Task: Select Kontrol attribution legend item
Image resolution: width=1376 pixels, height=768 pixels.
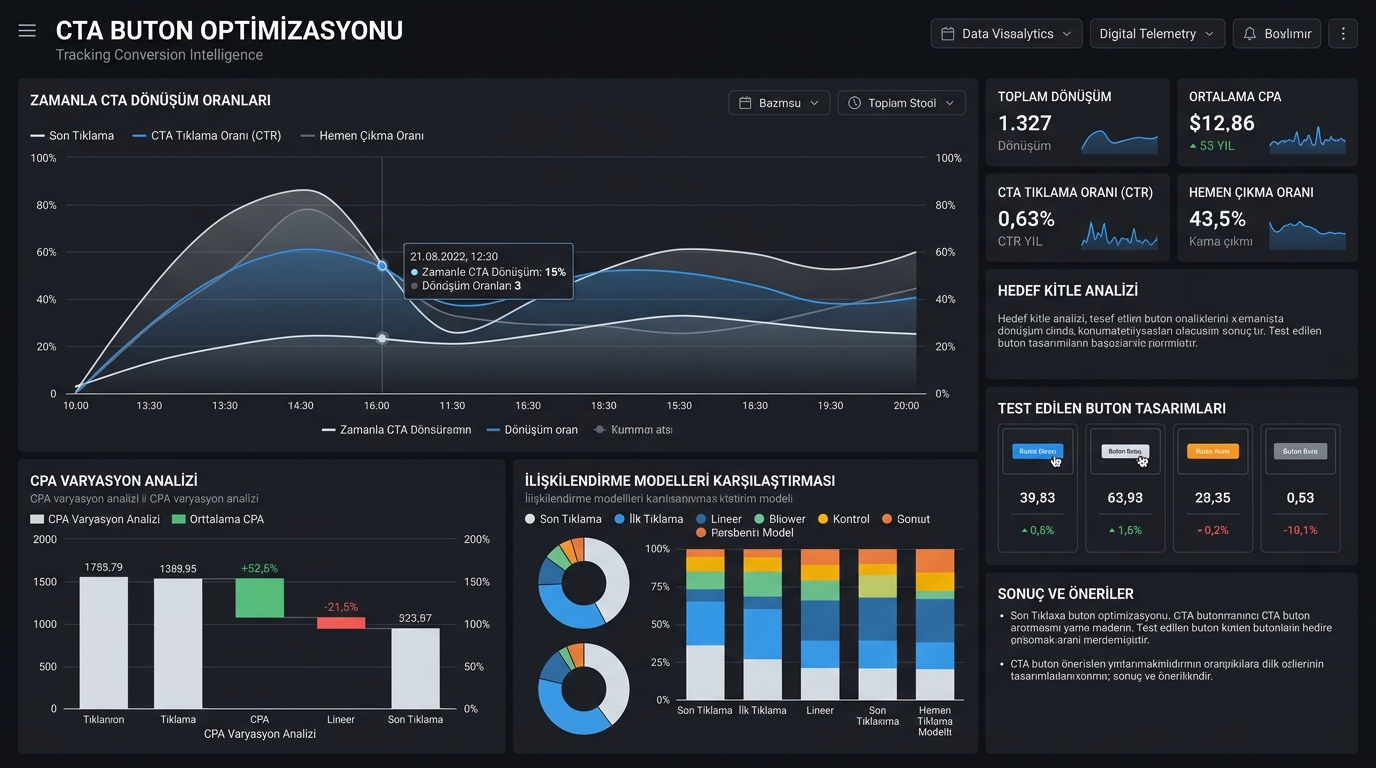Action: 844,519
